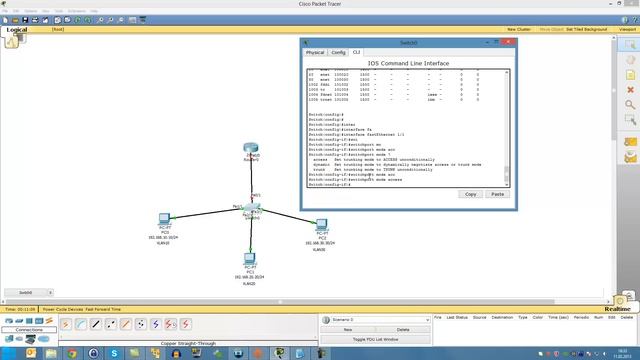Image resolution: width=640 pixels, height=360 pixels.
Task: Select the Custom Made Devices laptop category
Action: [x=31, y=339]
